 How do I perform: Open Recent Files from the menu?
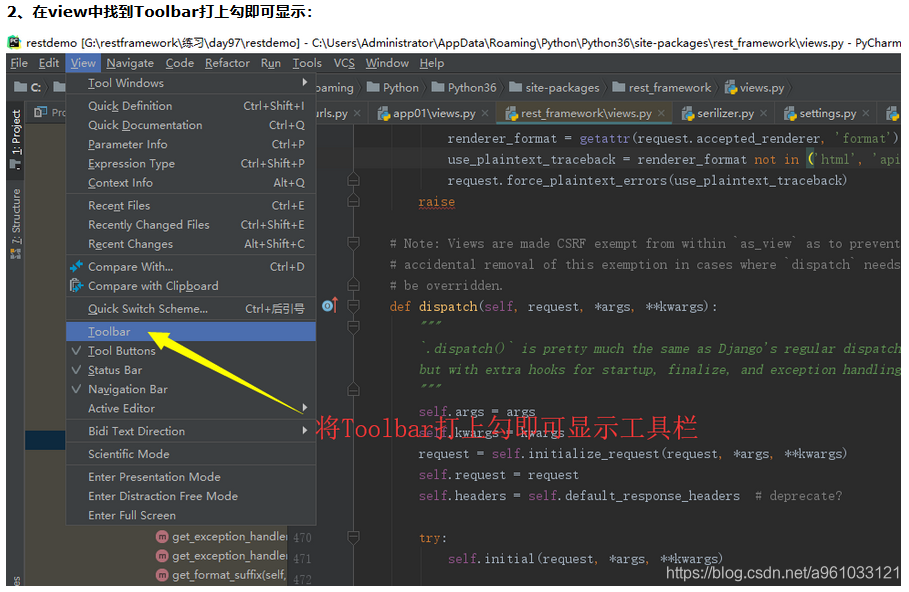click(191, 206)
